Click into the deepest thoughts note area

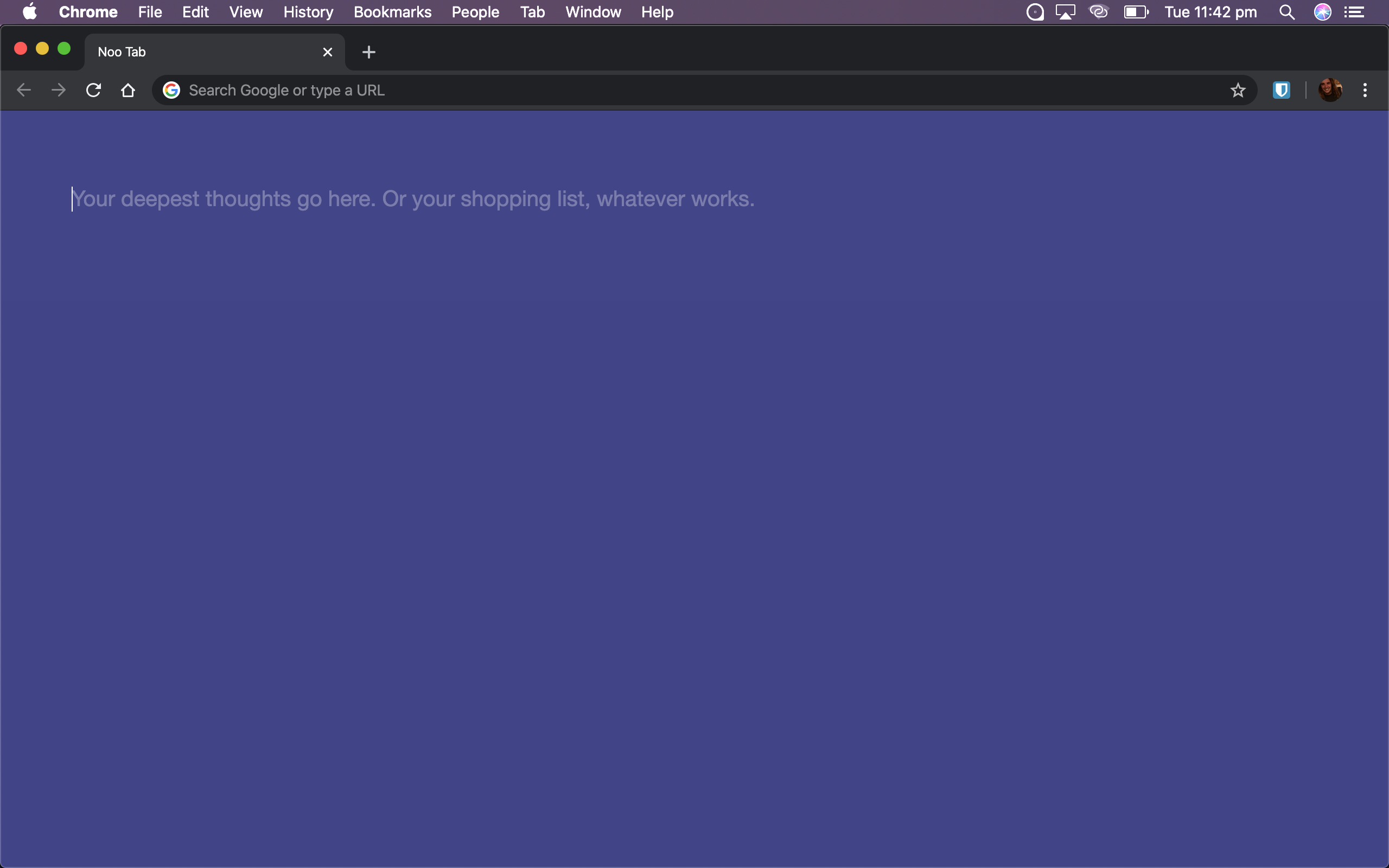(413, 199)
